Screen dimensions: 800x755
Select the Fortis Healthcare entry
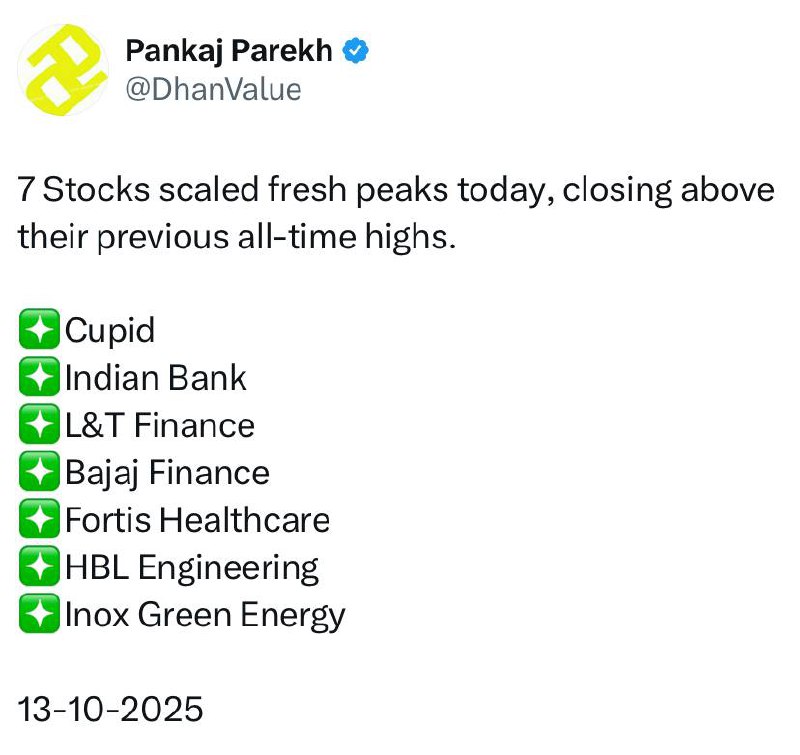pyautogui.click(x=197, y=520)
